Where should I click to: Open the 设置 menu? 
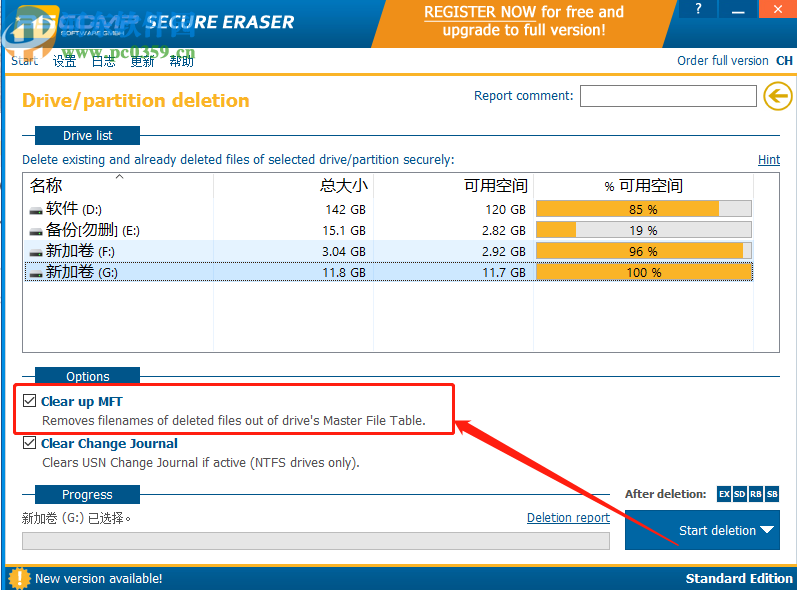[x=65, y=61]
